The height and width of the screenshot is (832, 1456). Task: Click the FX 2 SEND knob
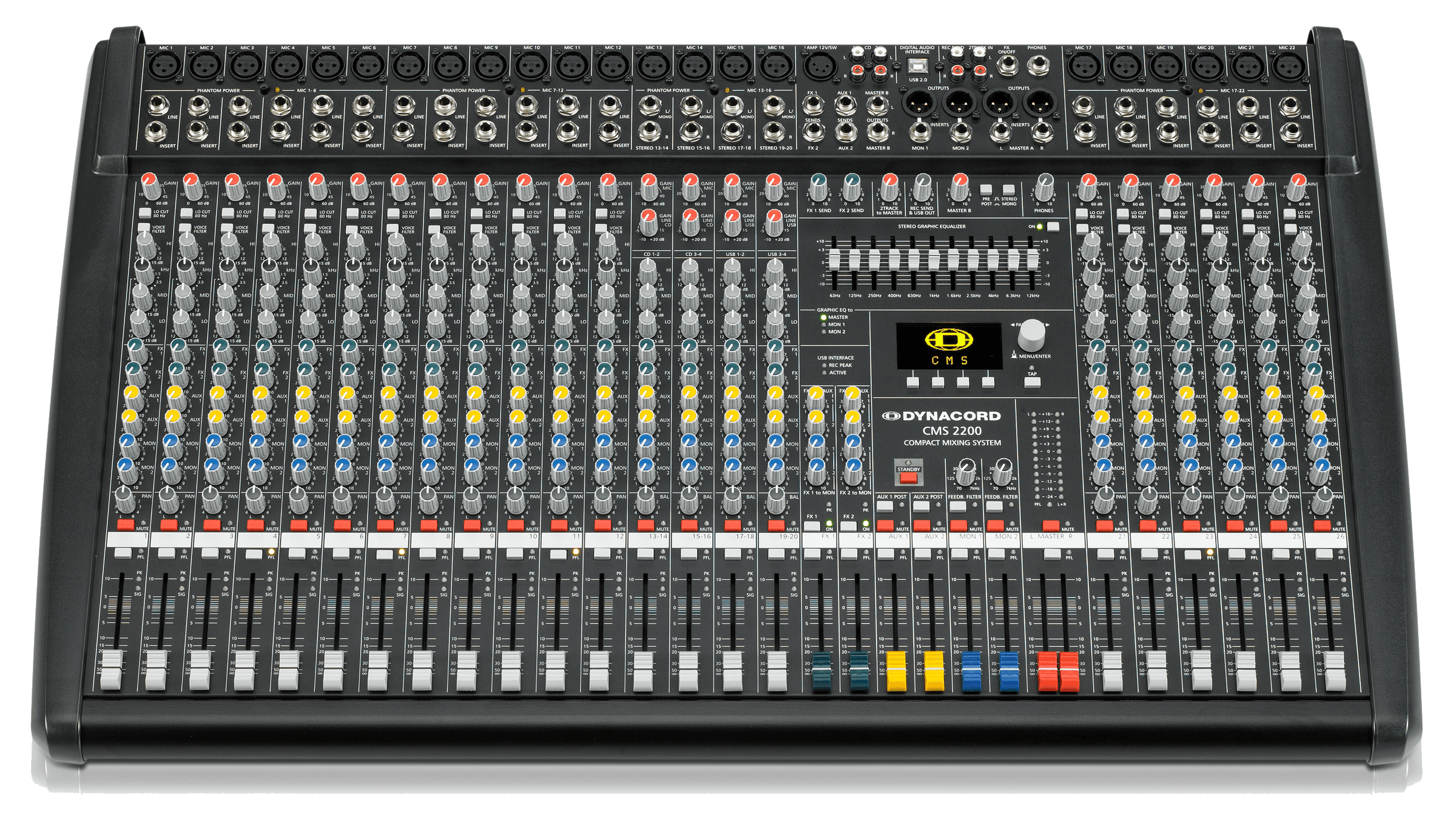tap(852, 186)
